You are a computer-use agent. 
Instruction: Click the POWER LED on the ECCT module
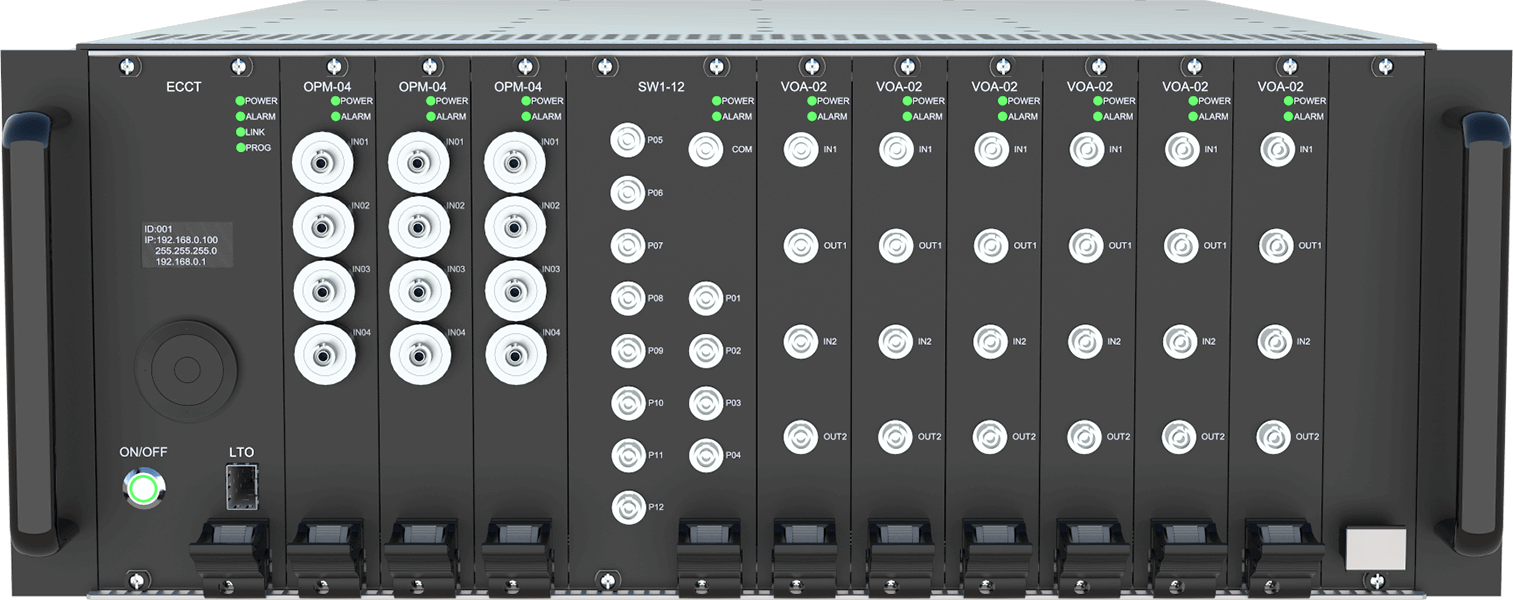coord(240,101)
